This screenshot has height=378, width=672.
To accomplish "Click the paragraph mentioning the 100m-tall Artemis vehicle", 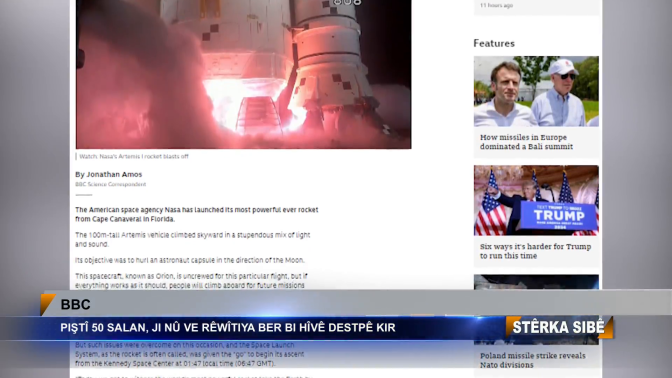I will pos(192,240).
